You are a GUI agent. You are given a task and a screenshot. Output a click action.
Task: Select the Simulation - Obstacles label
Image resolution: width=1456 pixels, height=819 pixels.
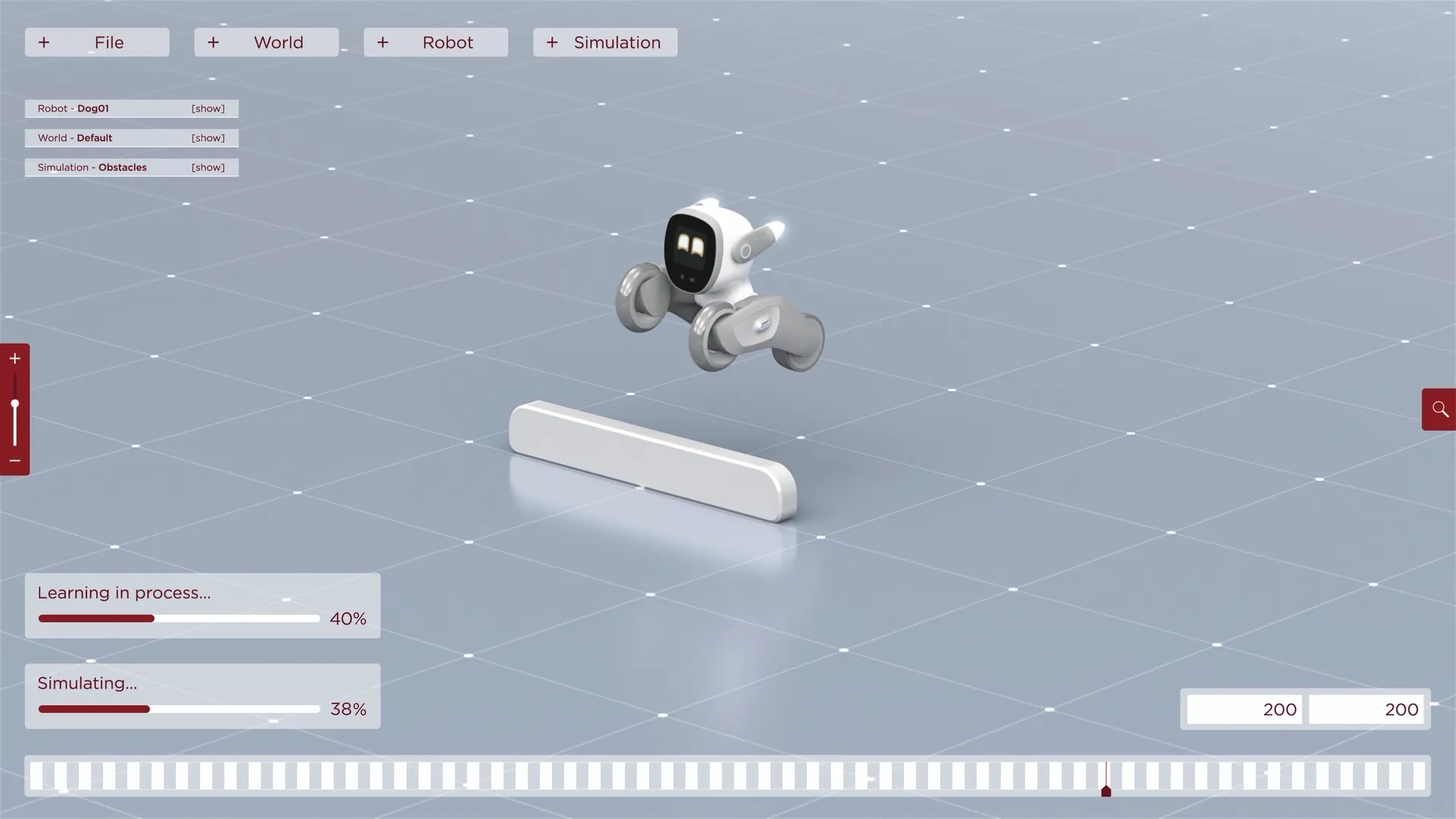(x=93, y=168)
